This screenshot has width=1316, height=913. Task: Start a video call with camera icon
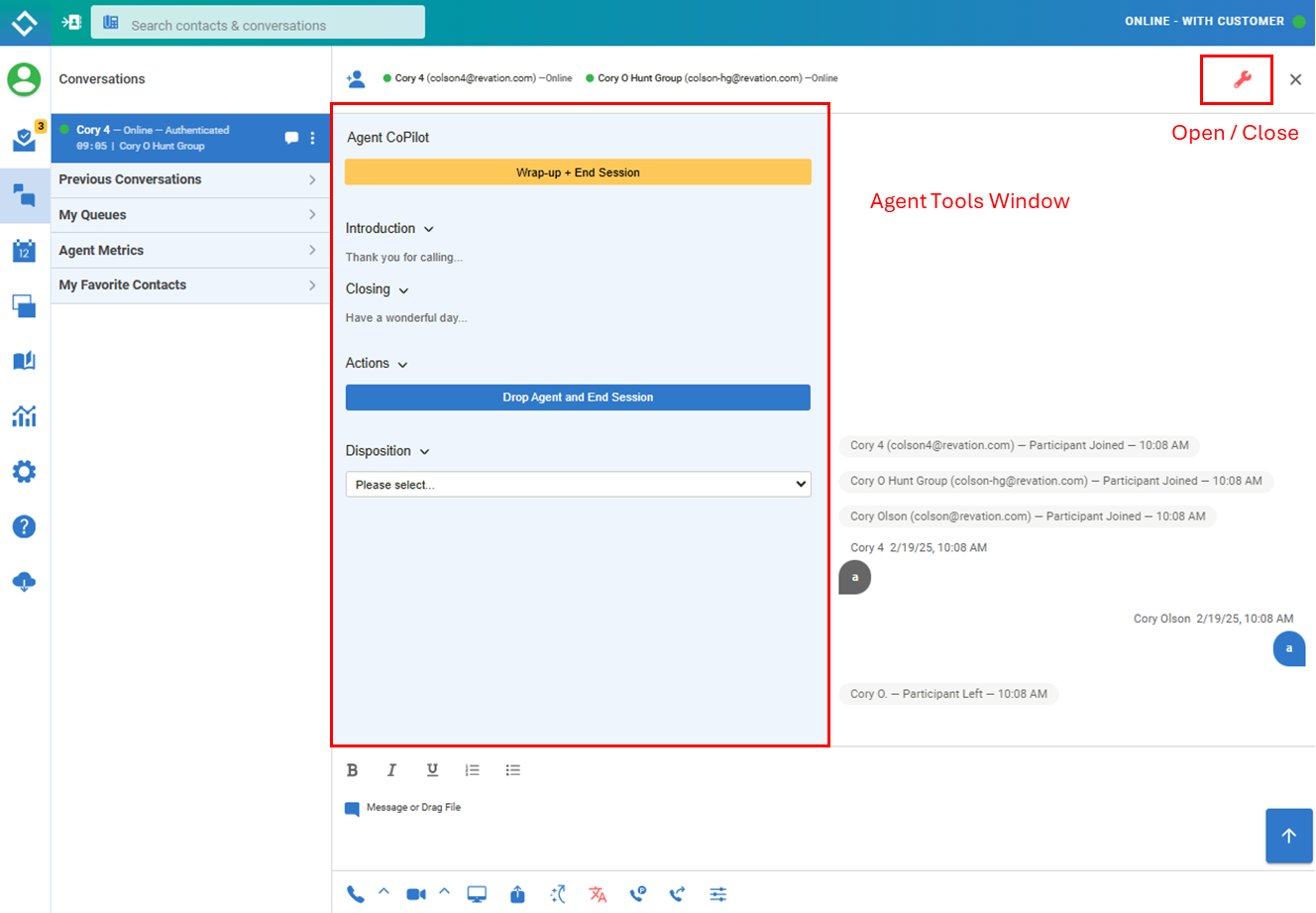coord(416,894)
